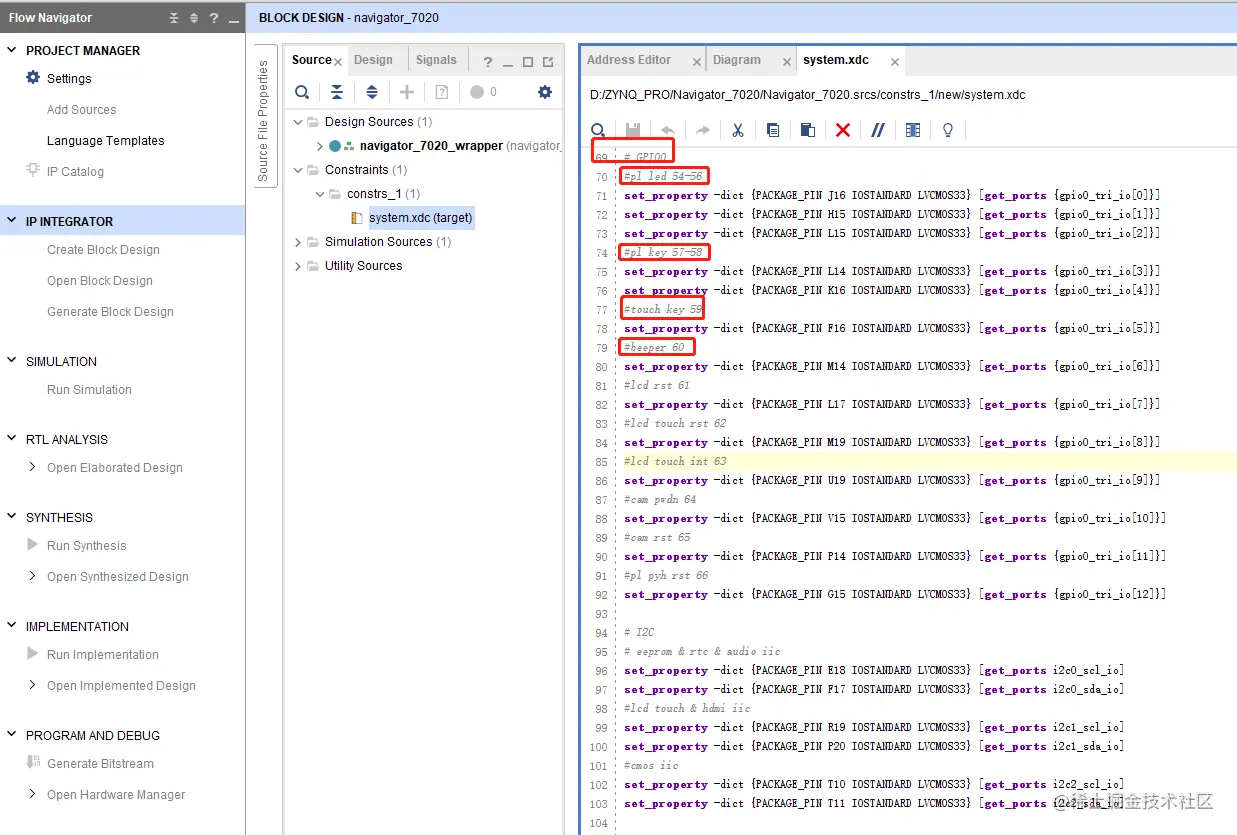
Task: Expand the Utility Sources folder
Action: click(298, 266)
